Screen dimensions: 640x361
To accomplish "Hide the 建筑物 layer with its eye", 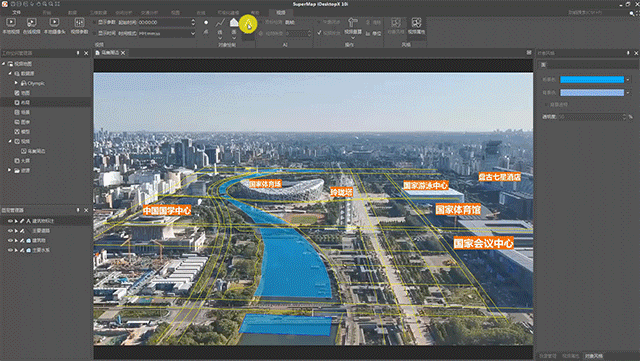I will (10, 241).
